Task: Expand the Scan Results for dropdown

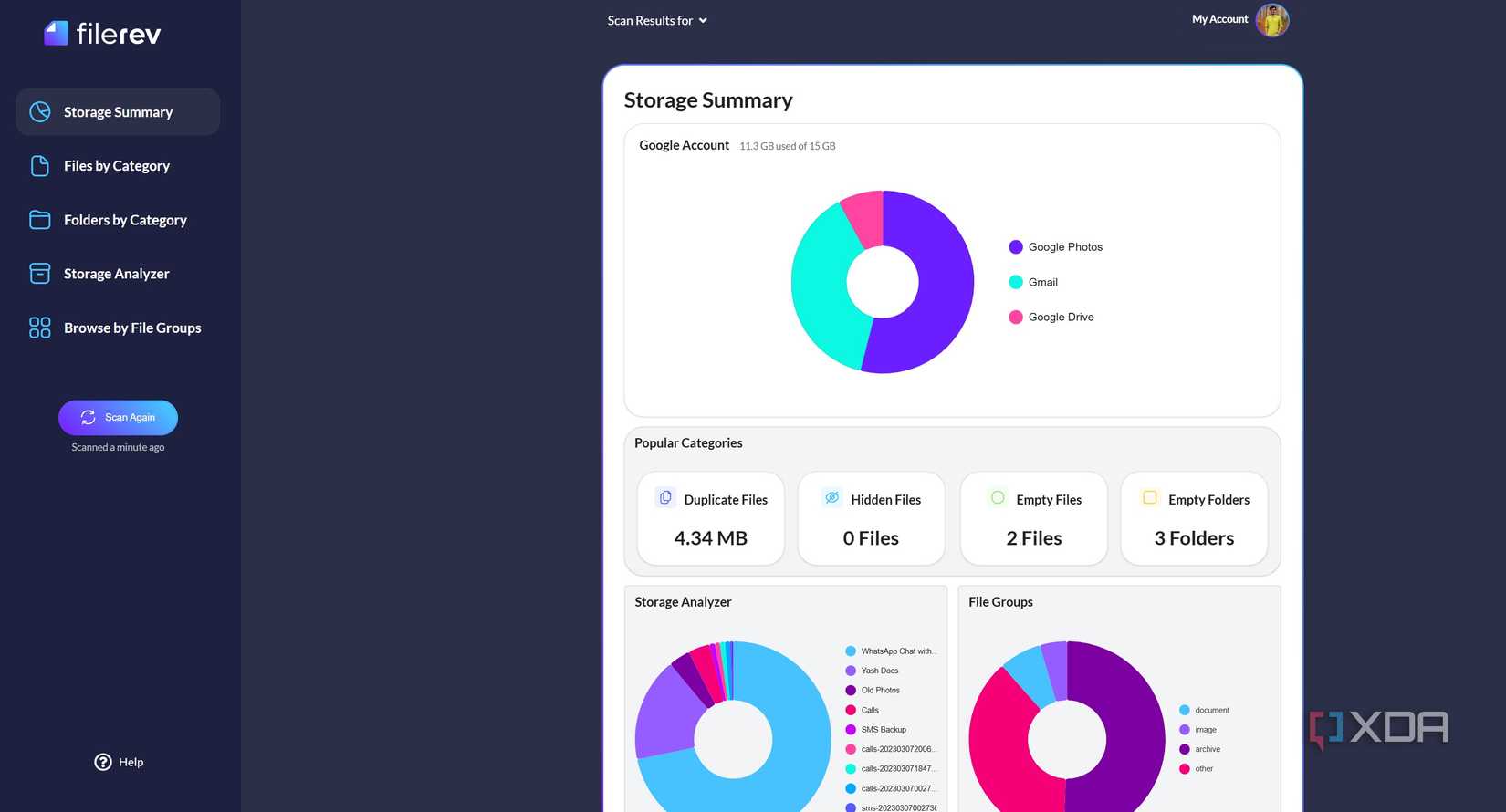Action: pos(657,20)
